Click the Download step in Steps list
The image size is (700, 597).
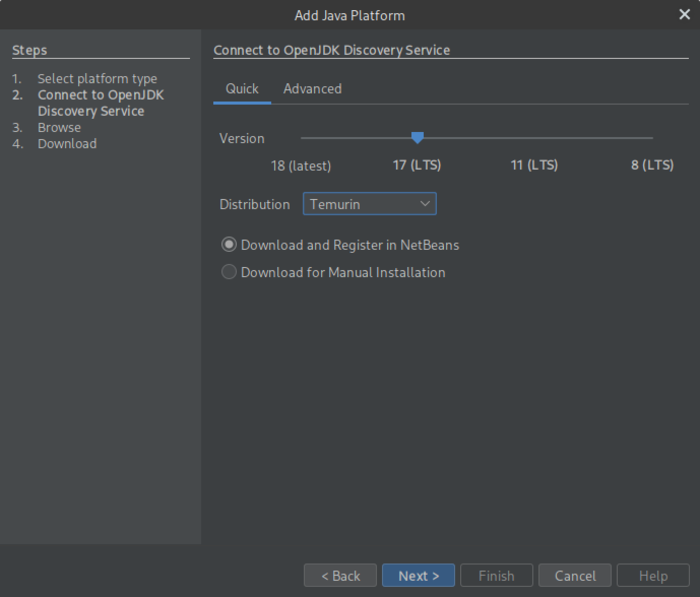pyautogui.click(x=67, y=144)
